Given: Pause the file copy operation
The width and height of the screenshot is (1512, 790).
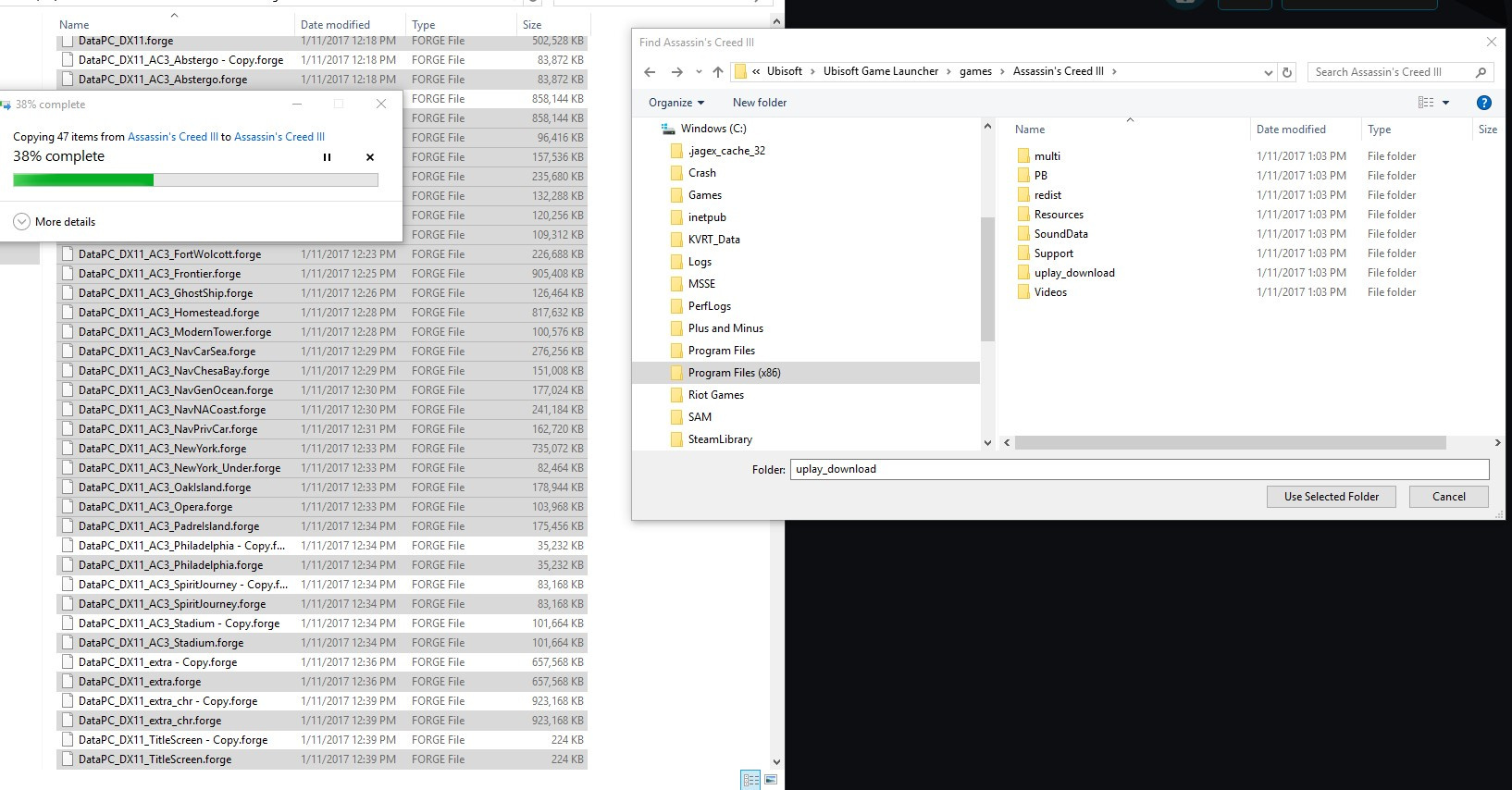Looking at the screenshot, I should point(327,157).
